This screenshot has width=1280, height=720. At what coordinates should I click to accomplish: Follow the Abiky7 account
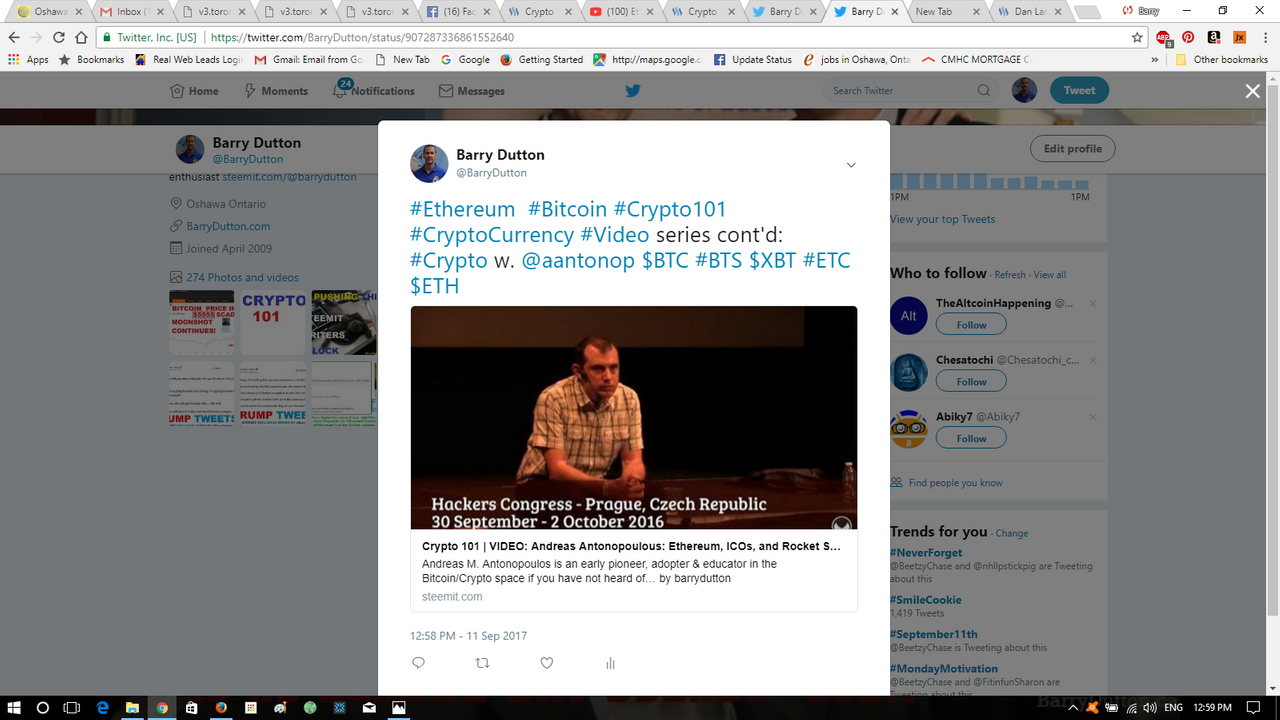971,438
